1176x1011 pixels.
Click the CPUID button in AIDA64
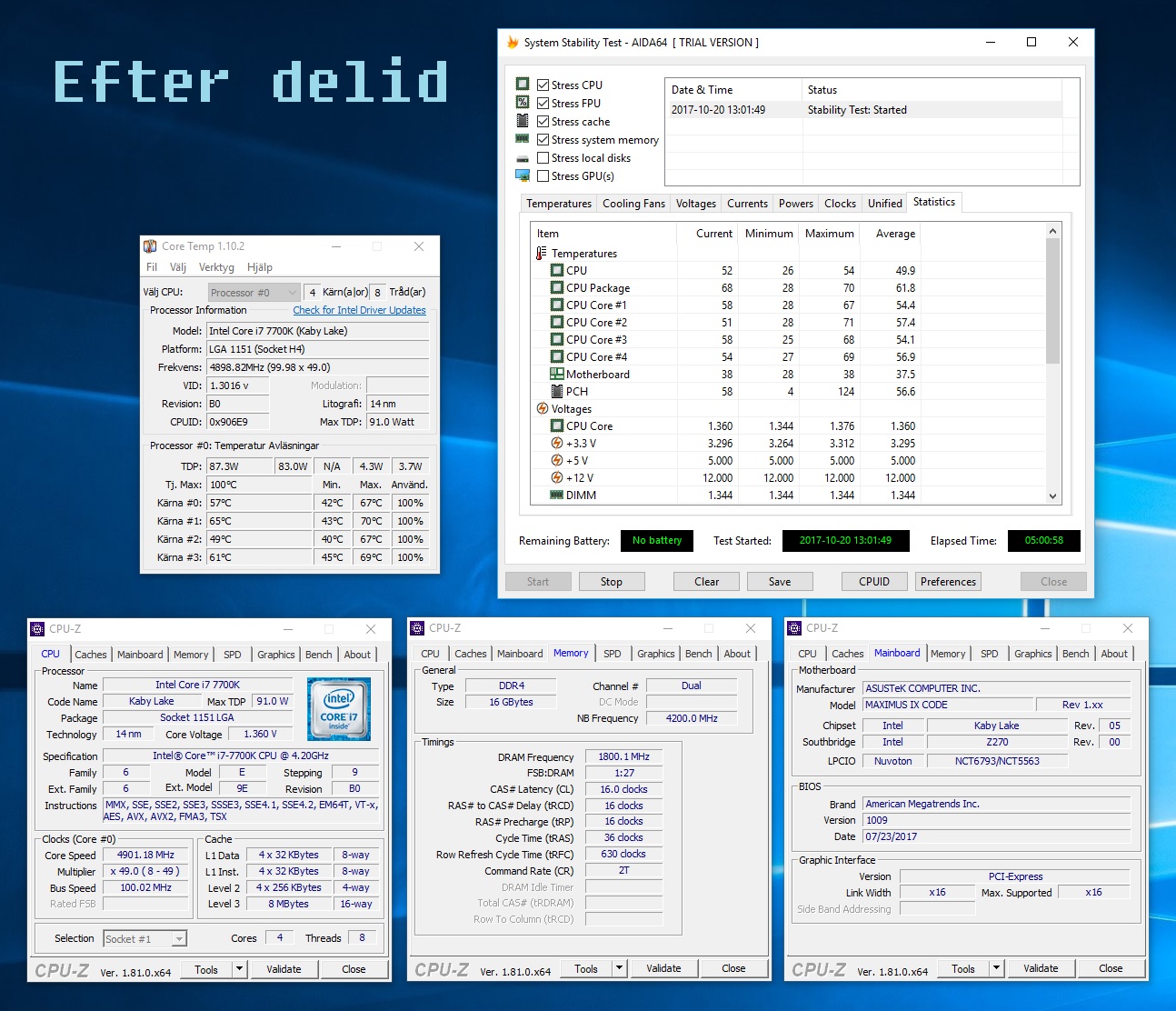pos(874,582)
